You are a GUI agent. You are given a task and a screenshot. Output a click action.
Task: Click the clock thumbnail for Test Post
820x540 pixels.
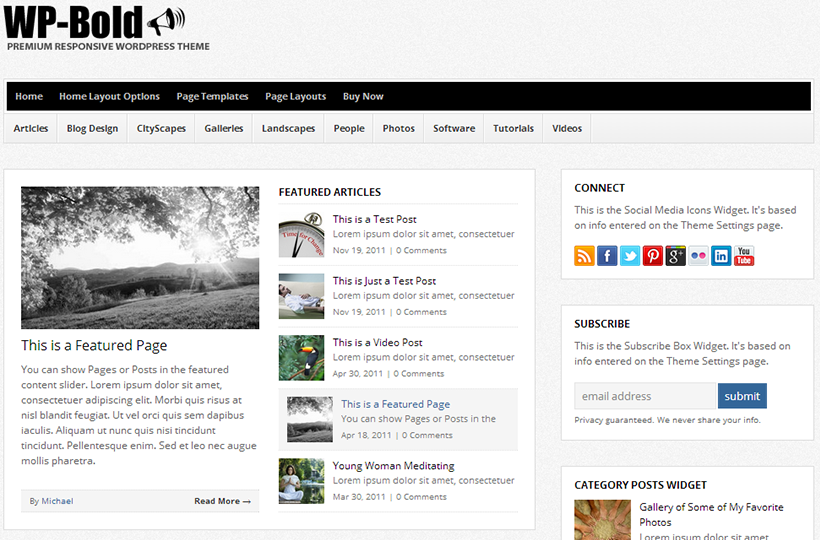[301, 235]
